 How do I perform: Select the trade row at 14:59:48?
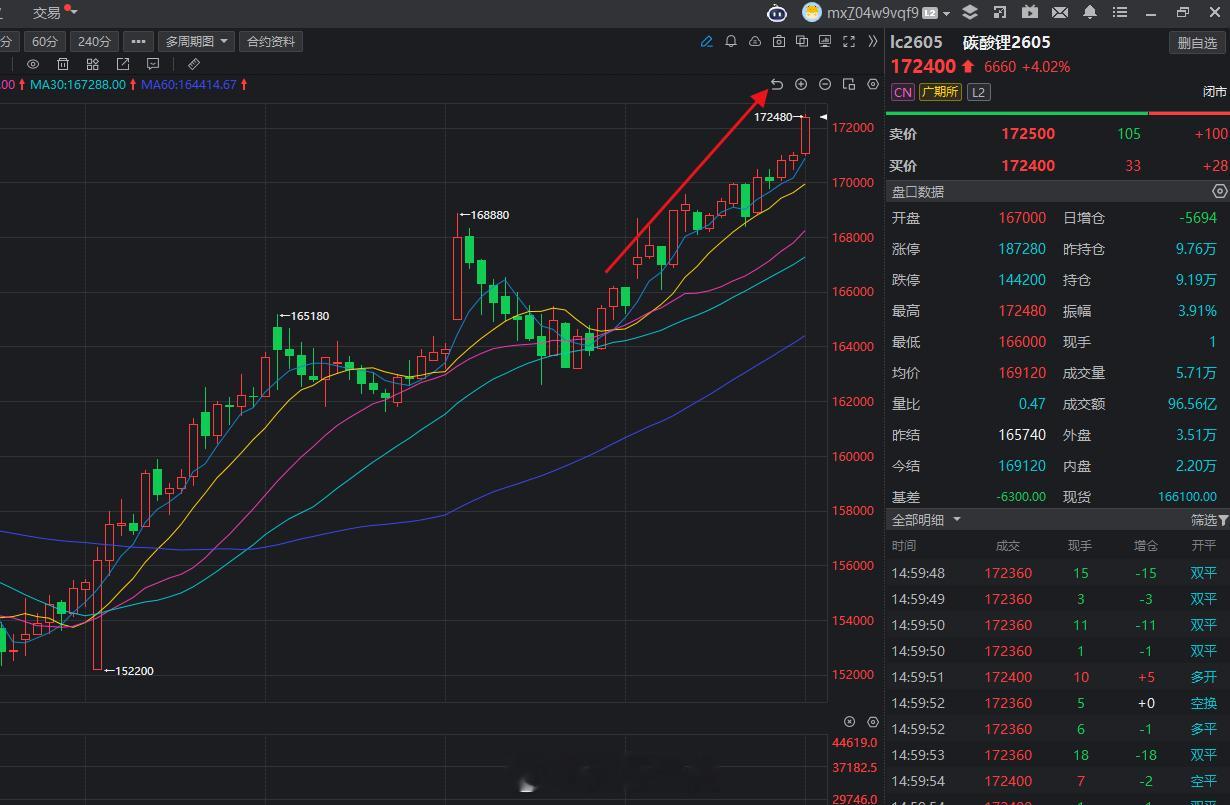pos(1057,573)
